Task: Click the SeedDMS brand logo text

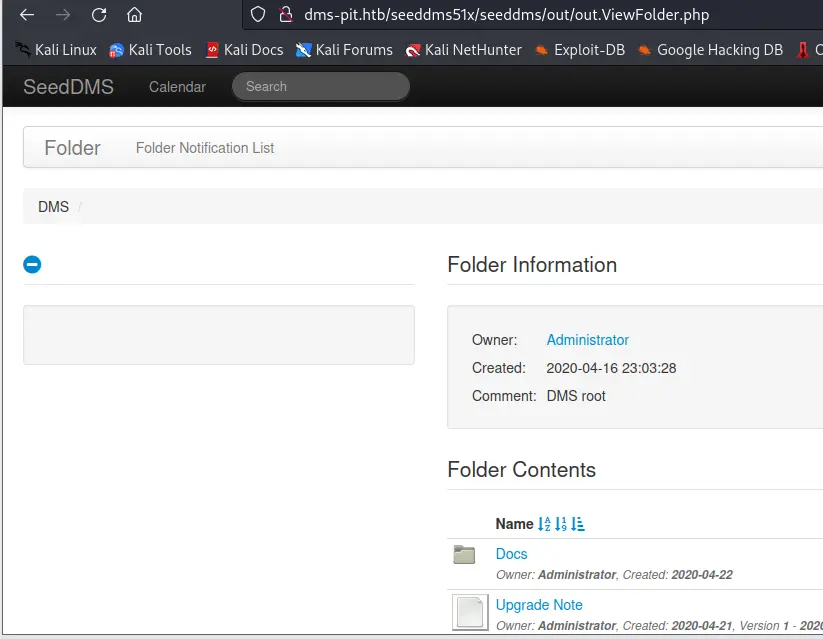Action: pyautogui.click(x=68, y=87)
